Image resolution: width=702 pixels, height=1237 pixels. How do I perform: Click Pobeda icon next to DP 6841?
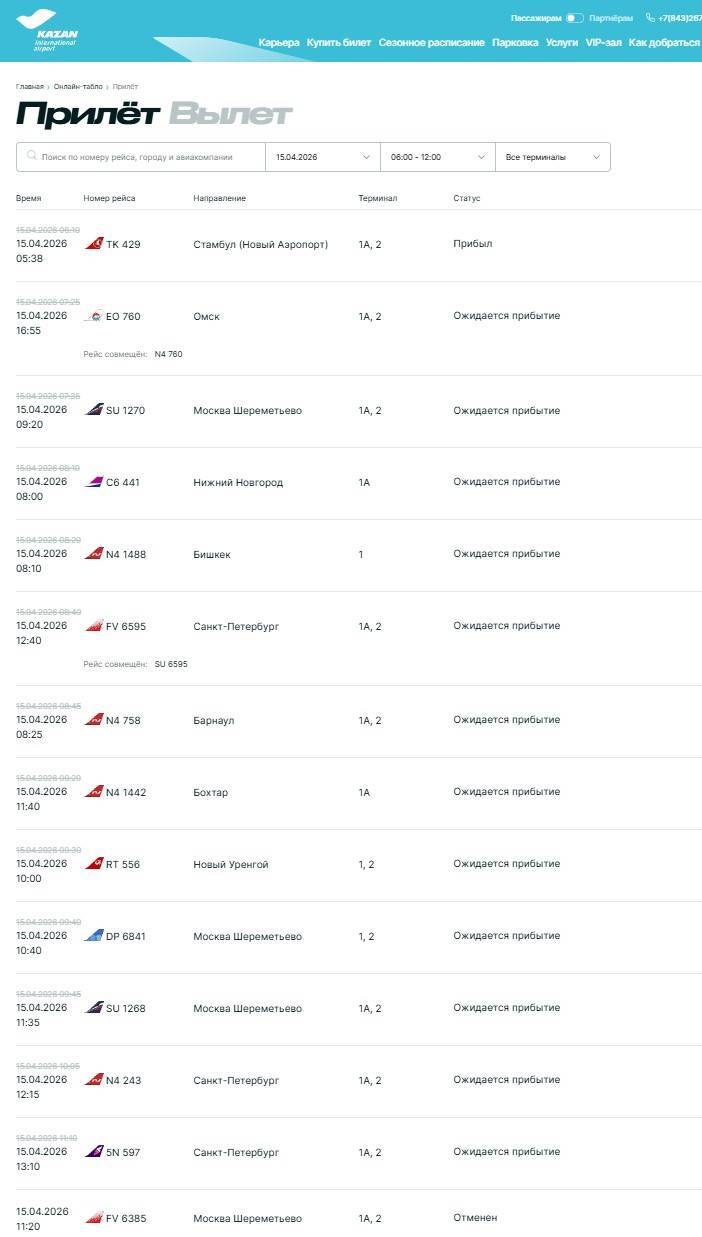[94, 936]
